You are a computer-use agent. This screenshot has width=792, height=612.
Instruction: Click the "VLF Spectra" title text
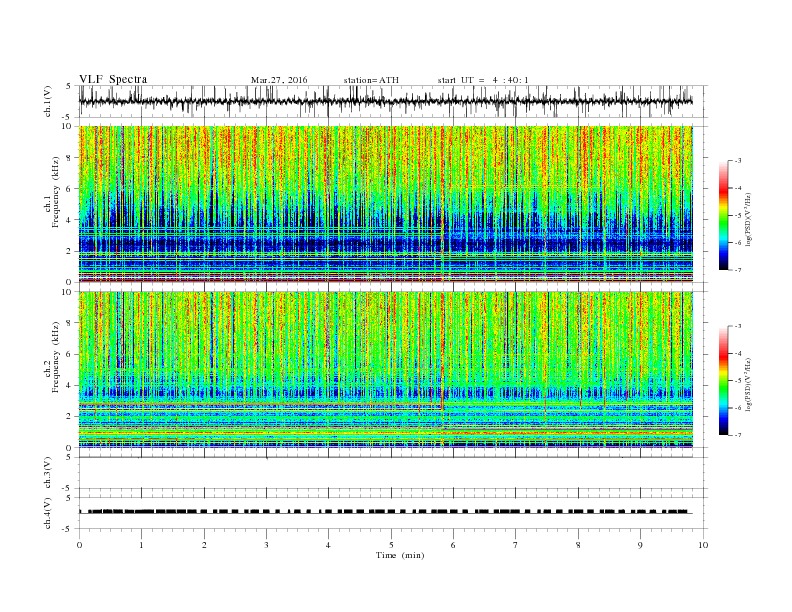(113, 79)
